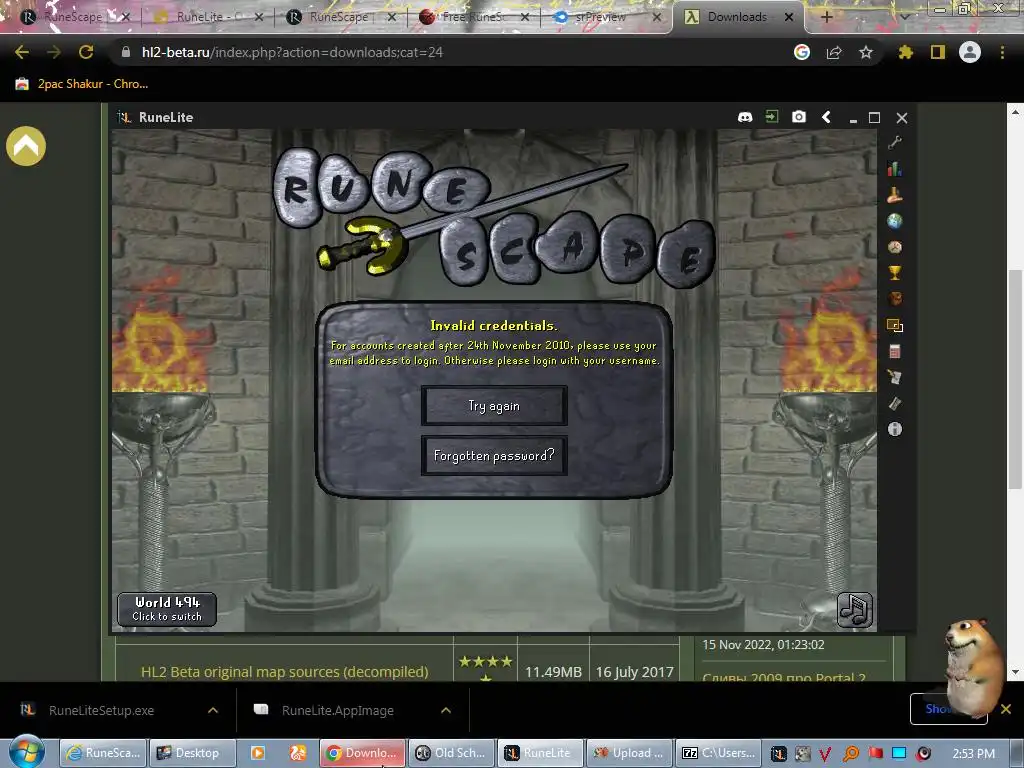The height and width of the screenshot is (768, 1024).
Task: Click the Forgotten password? button
Action: [x=494, y=455]
